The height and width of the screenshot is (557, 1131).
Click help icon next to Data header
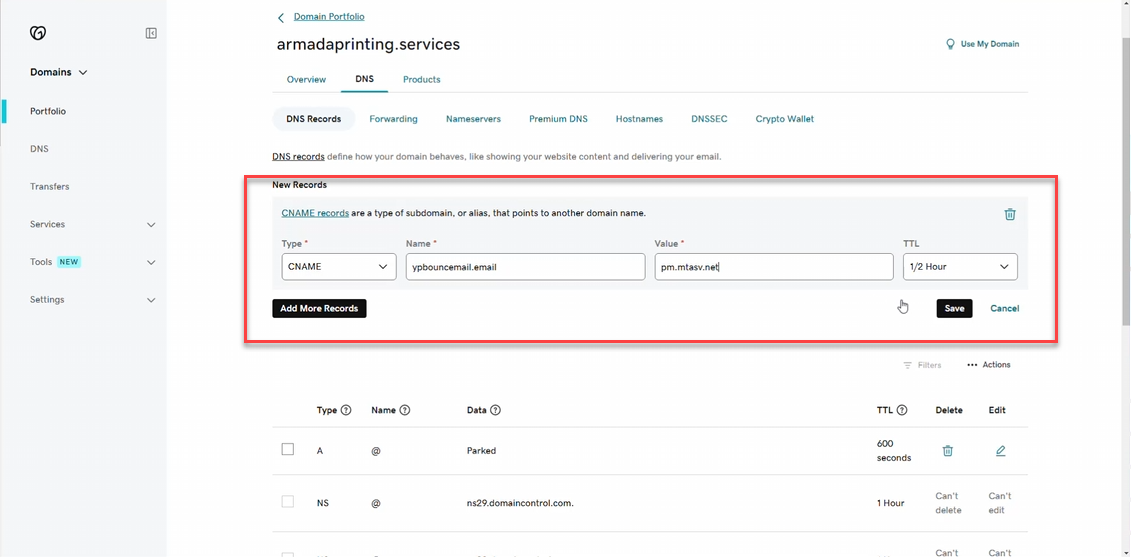click(x=496, y=410)
